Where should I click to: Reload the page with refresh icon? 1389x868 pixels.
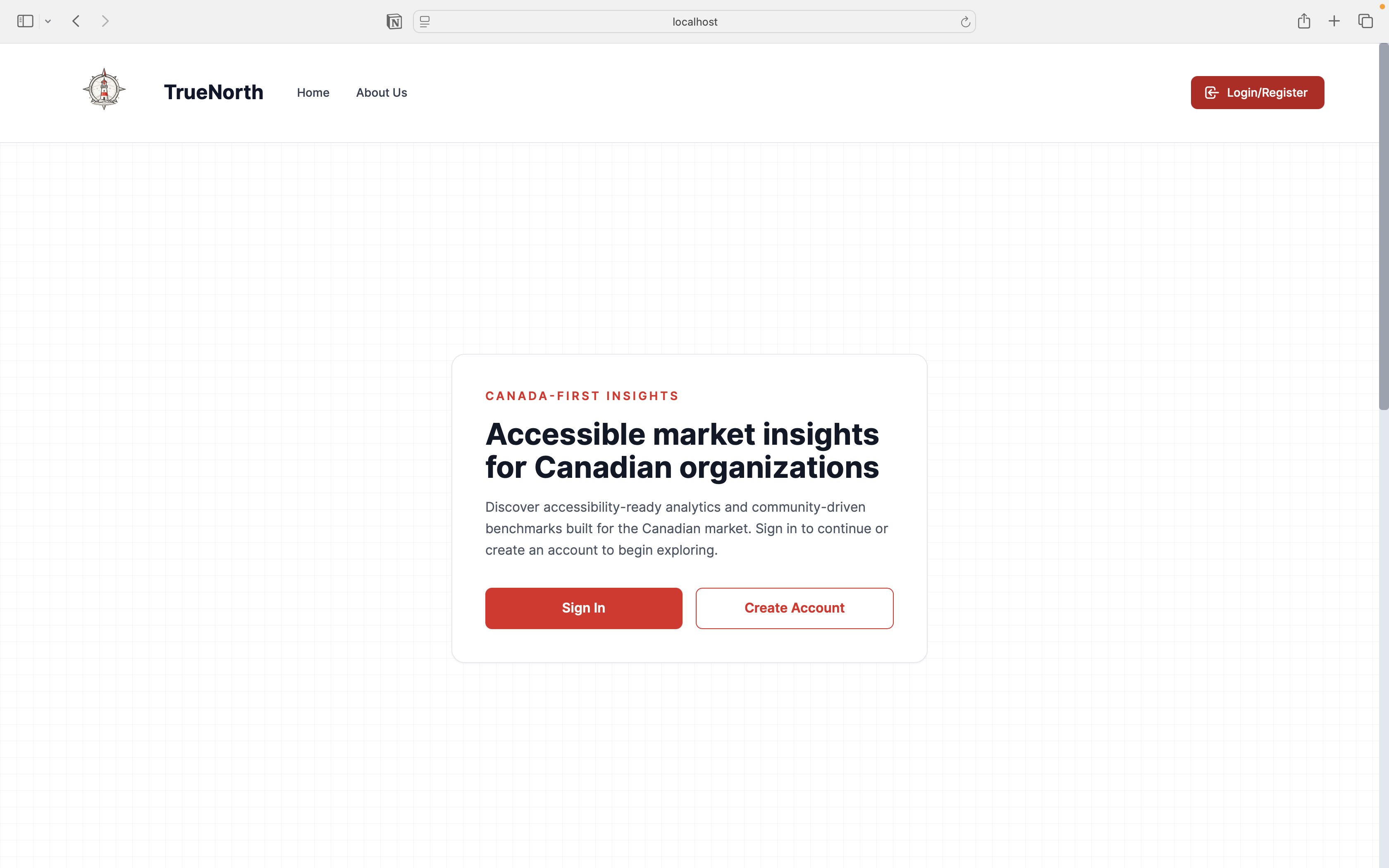(x=965, y=22)
